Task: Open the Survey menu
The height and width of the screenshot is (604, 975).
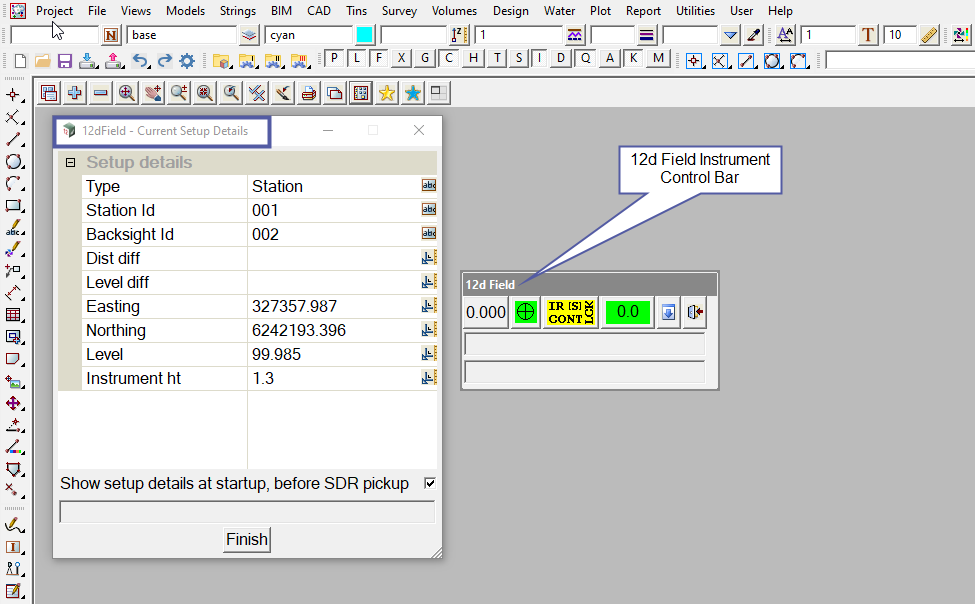Action: coord(399,11)
